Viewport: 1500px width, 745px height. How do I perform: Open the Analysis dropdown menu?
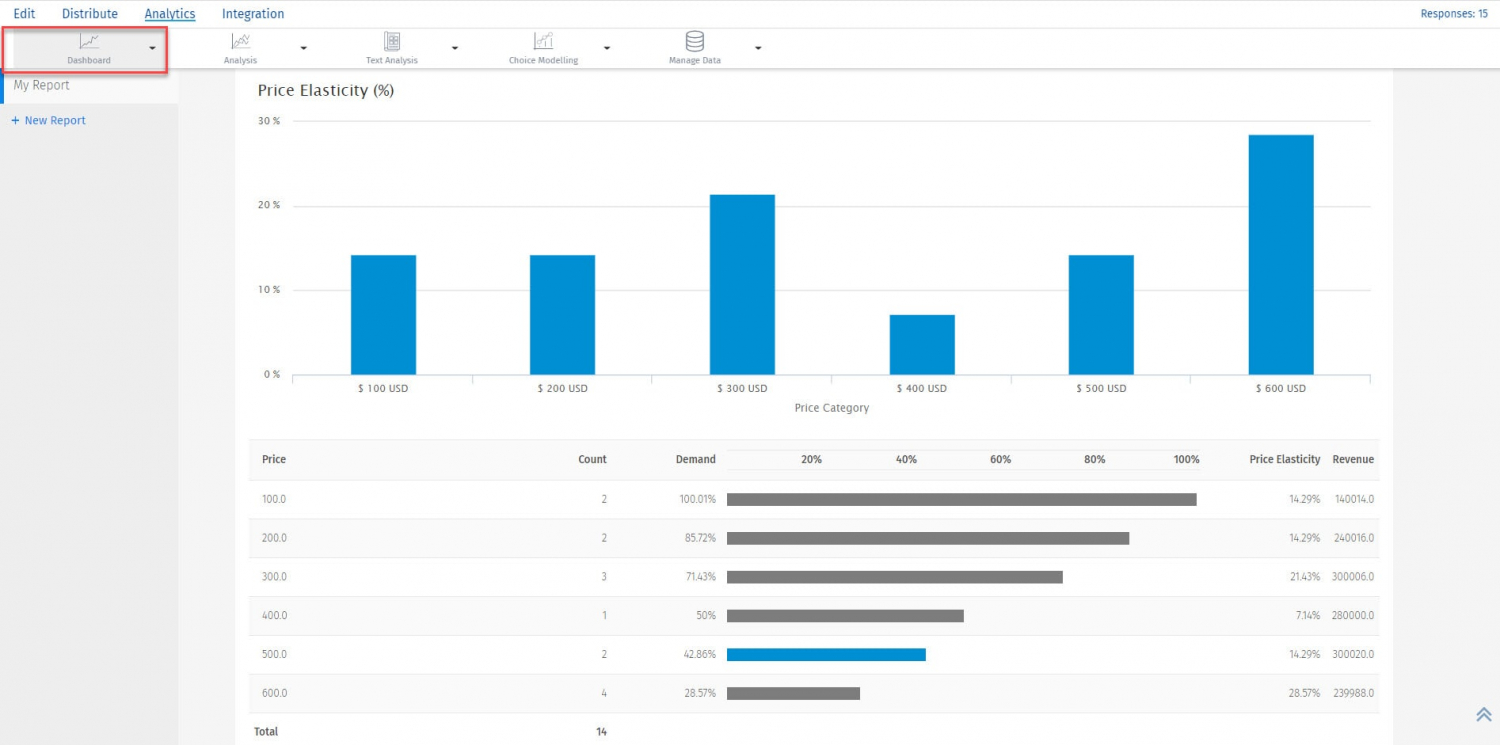pos(303,47)
